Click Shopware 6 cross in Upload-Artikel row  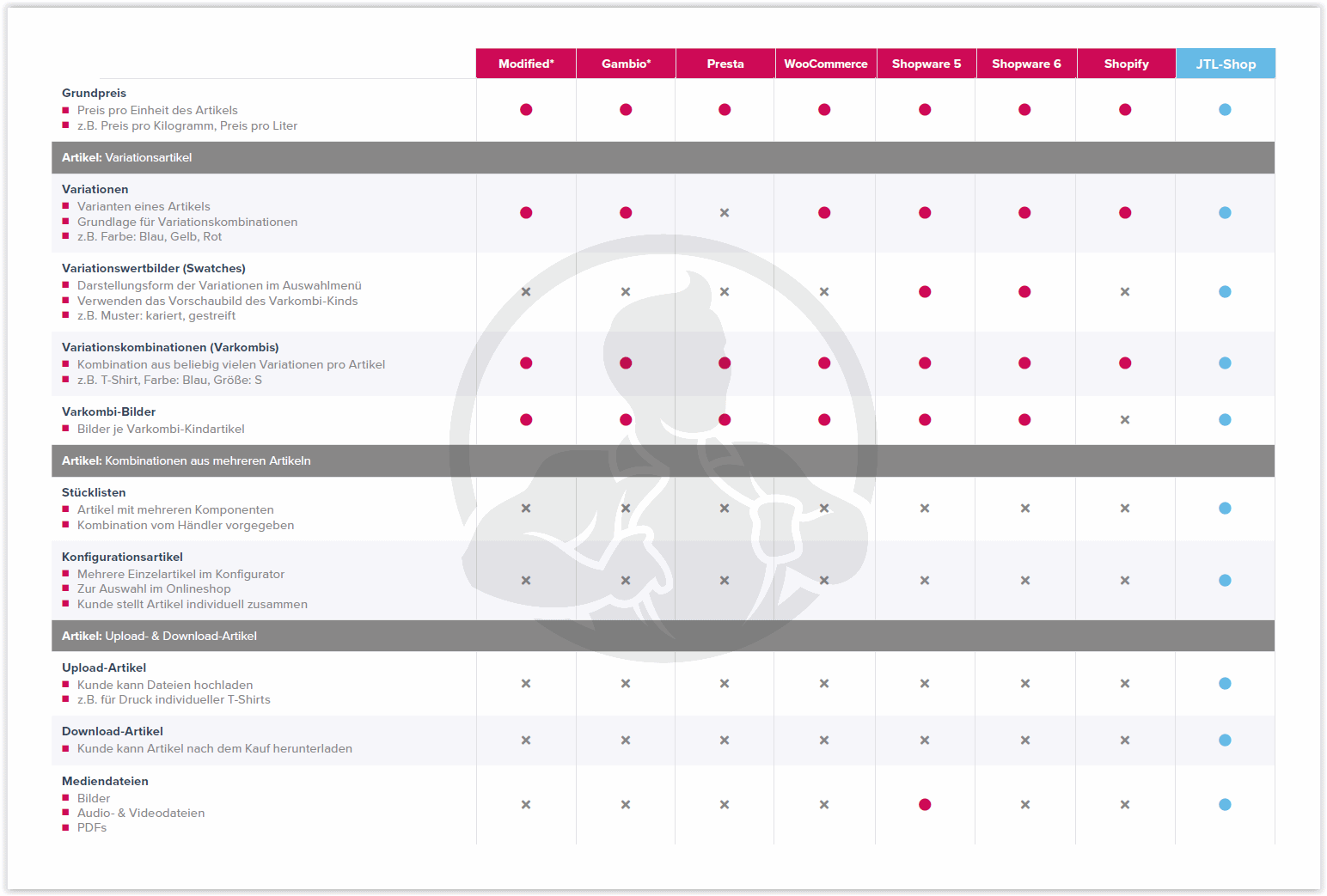tap(1024, 684)
